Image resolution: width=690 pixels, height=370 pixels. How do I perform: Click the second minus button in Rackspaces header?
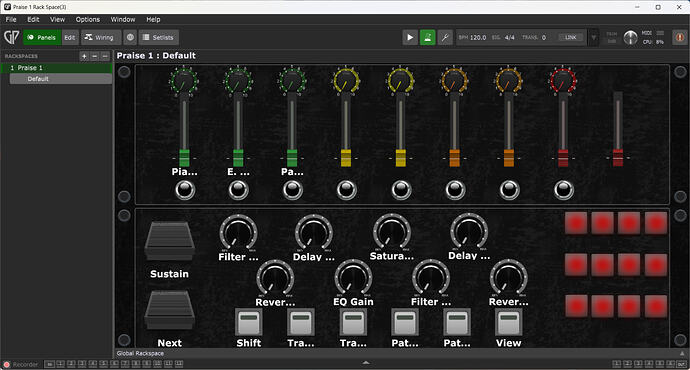[x=105, y=56]
